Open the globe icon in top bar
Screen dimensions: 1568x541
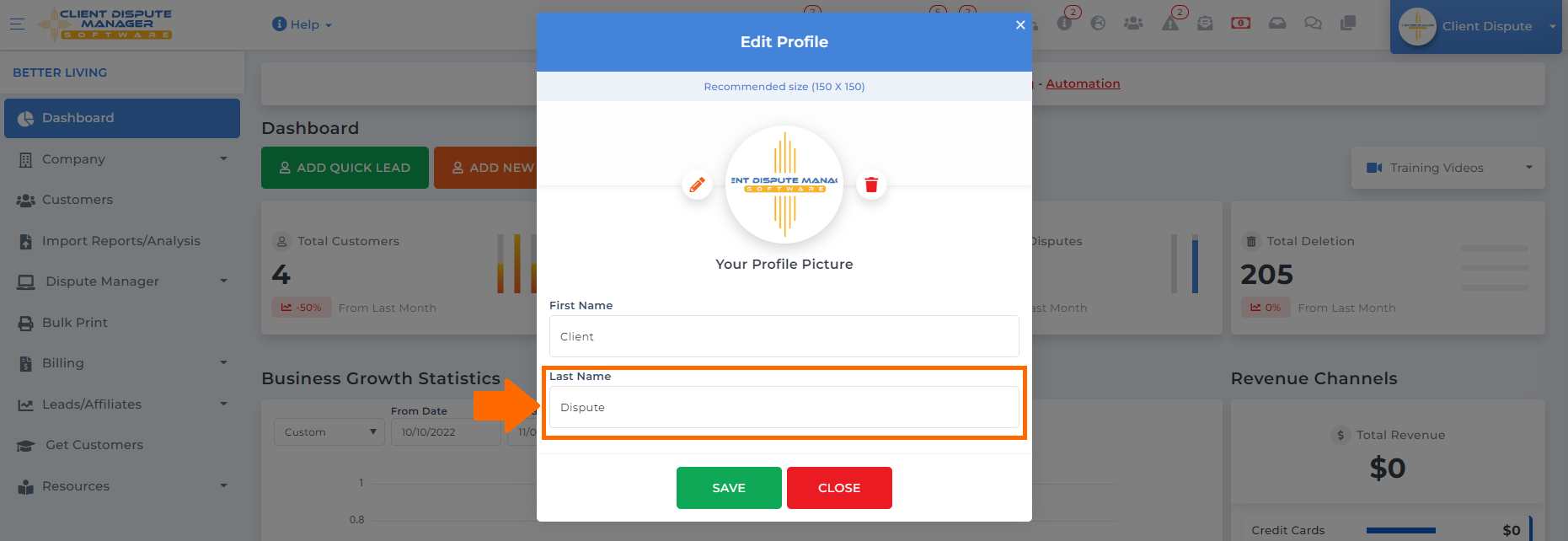[1098, 24]
